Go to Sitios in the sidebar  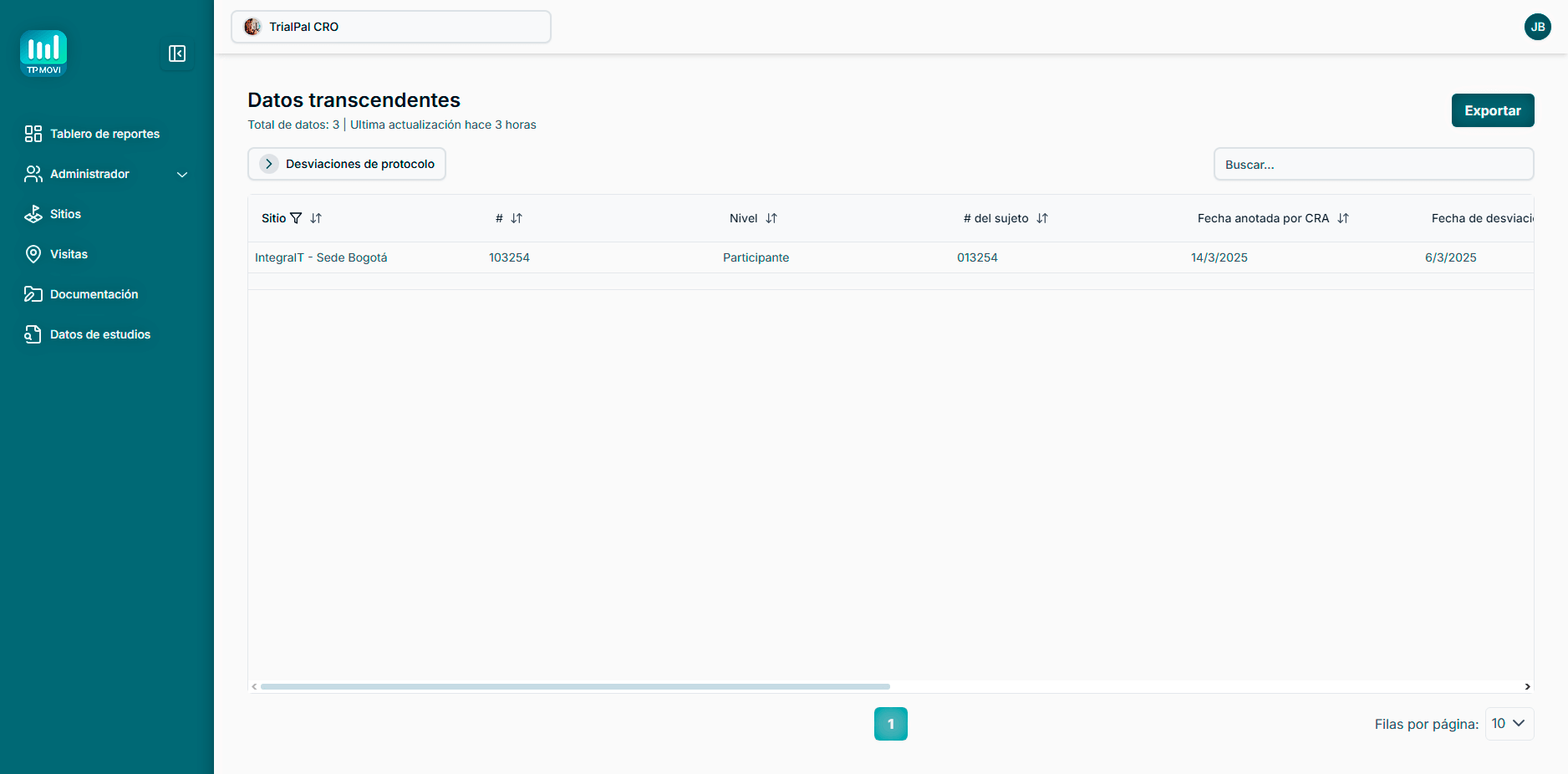(x=65, y=214)
